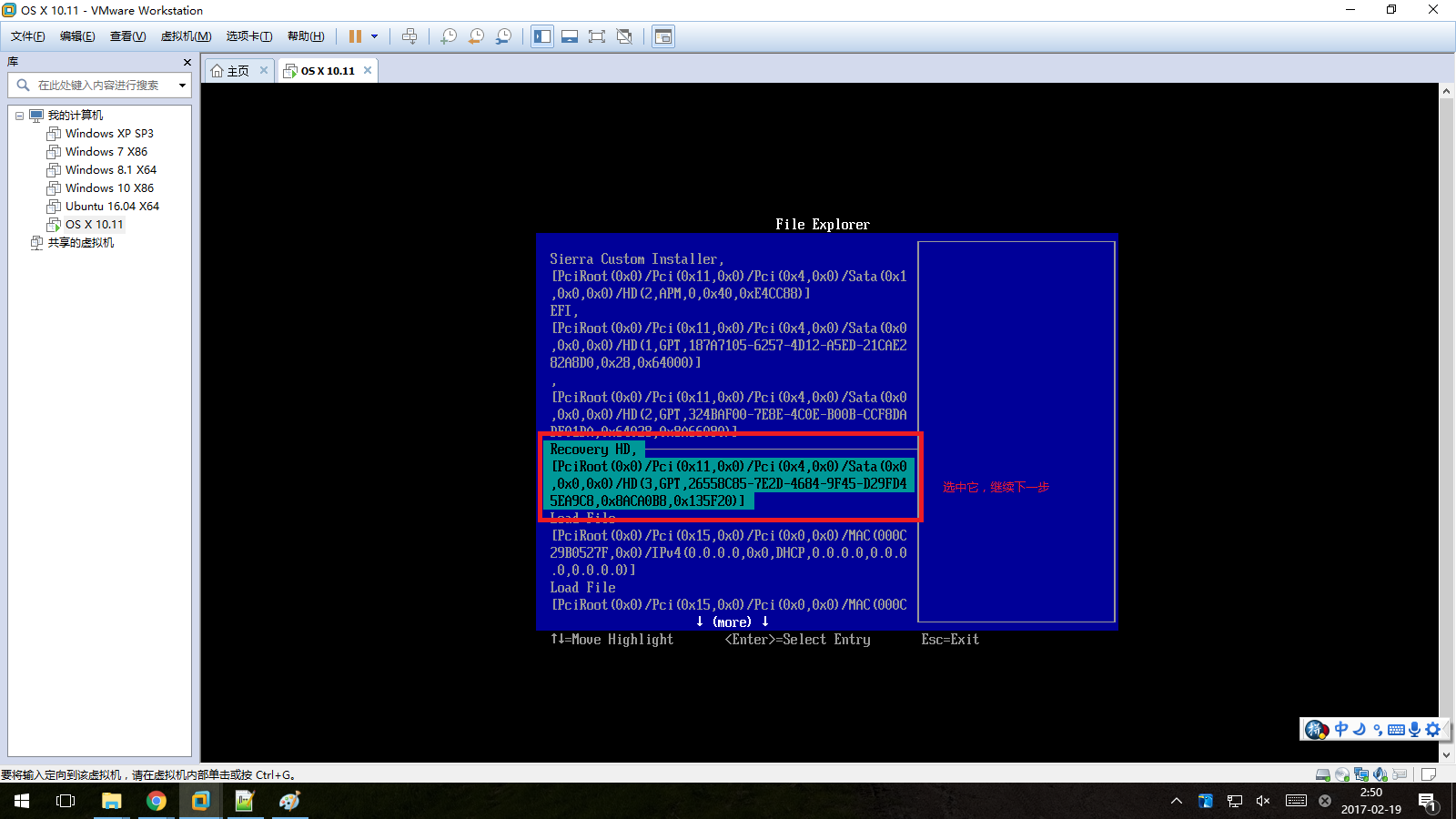Open the virtual machine hard disk device icon

(x=1322, y=774)
